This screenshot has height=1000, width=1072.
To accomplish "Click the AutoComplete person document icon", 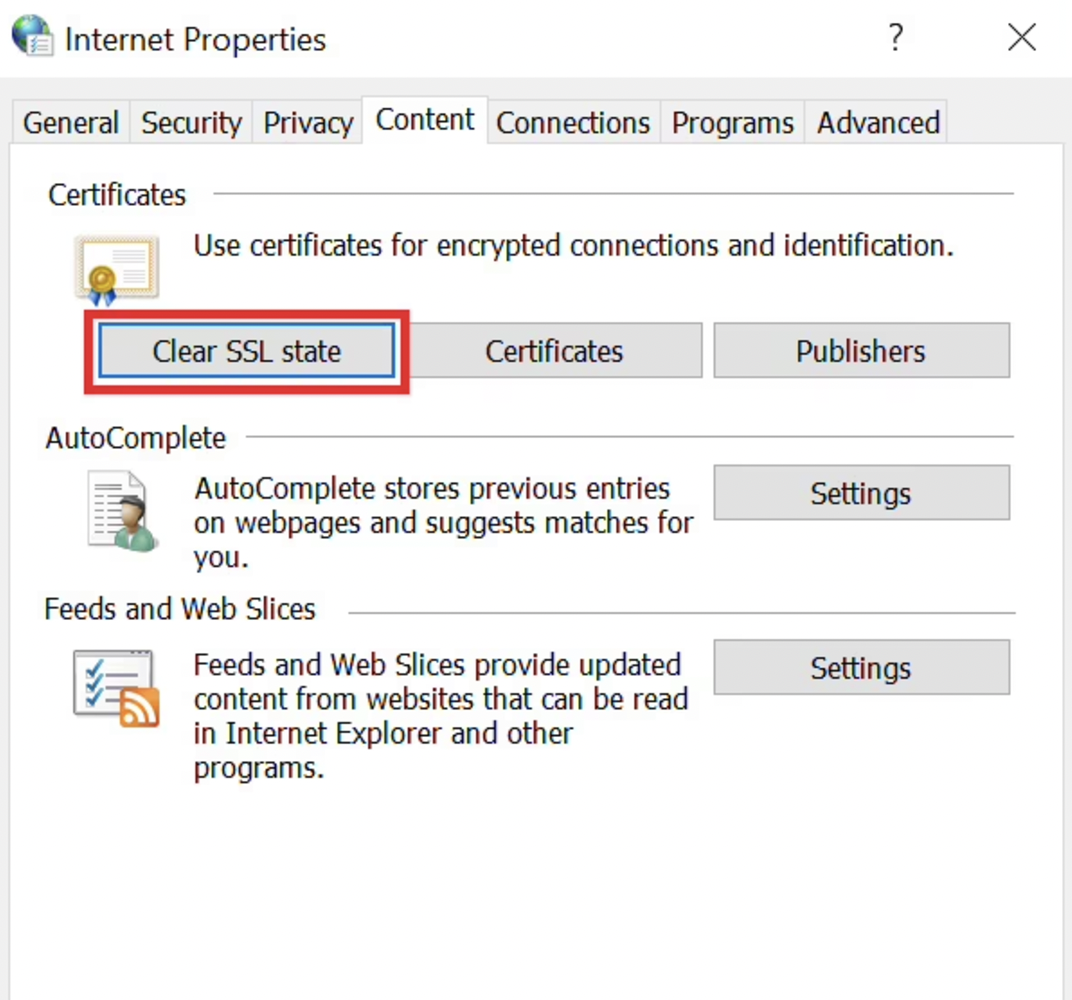I will 122,511.
